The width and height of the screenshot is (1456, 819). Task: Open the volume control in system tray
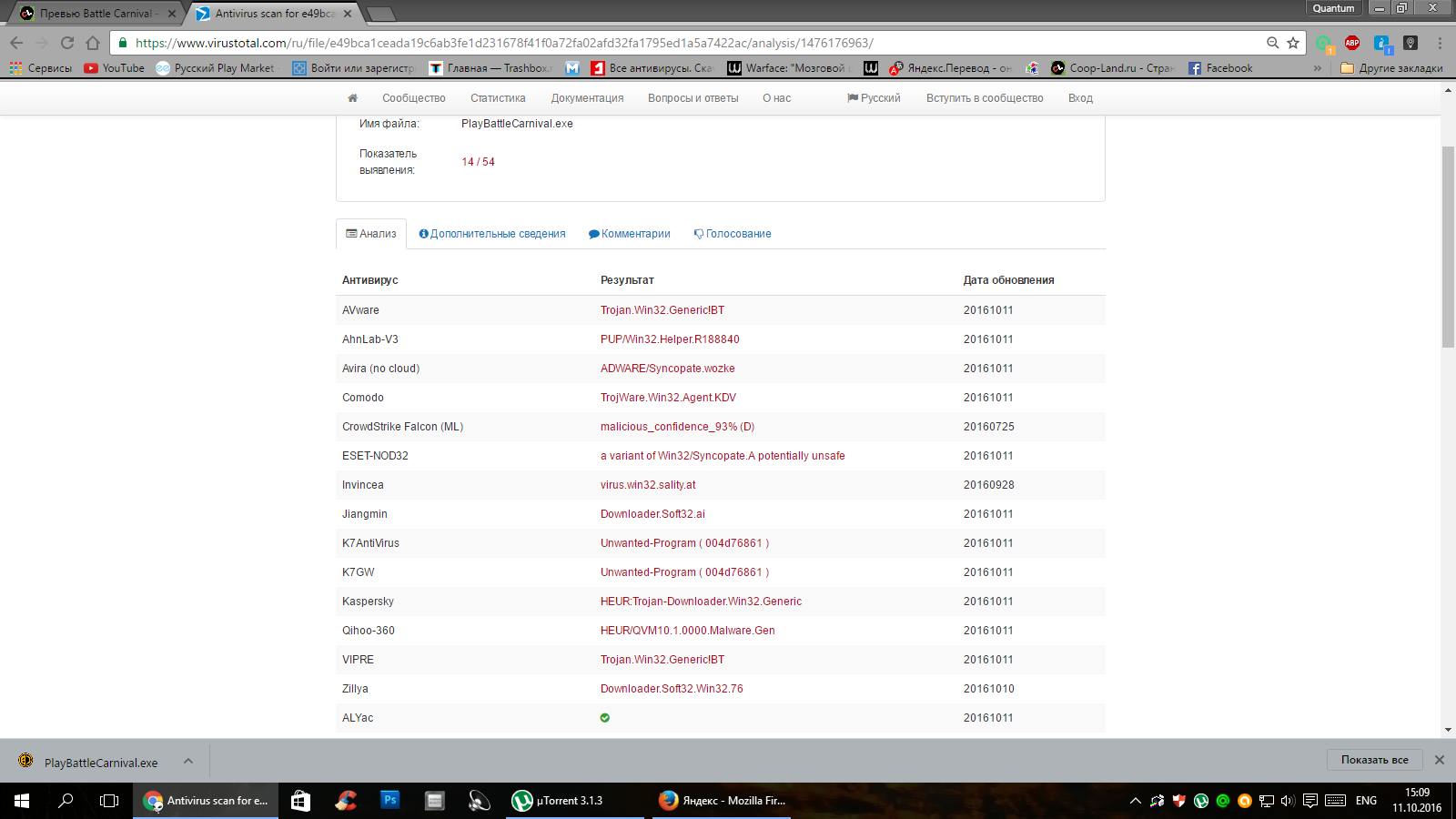click(x=1288, y=801)
